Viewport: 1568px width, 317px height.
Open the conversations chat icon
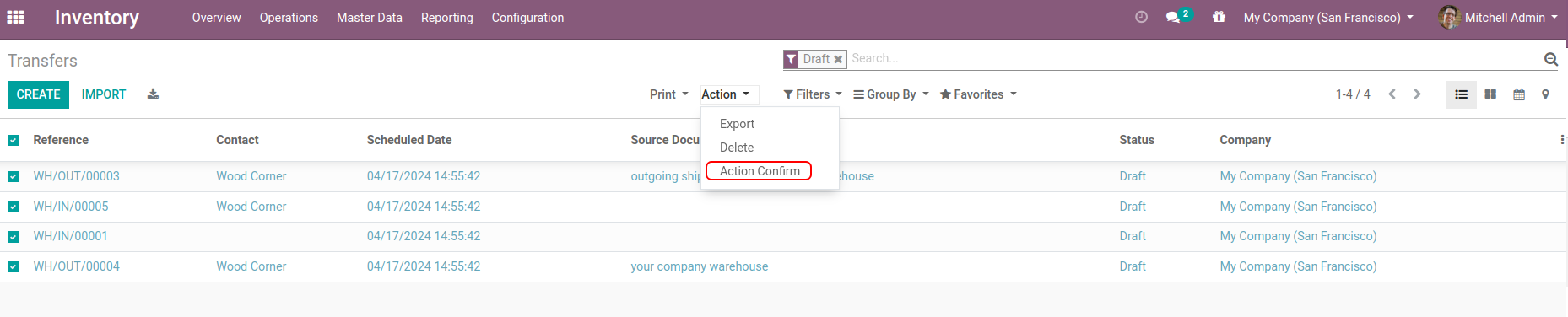1173,17
